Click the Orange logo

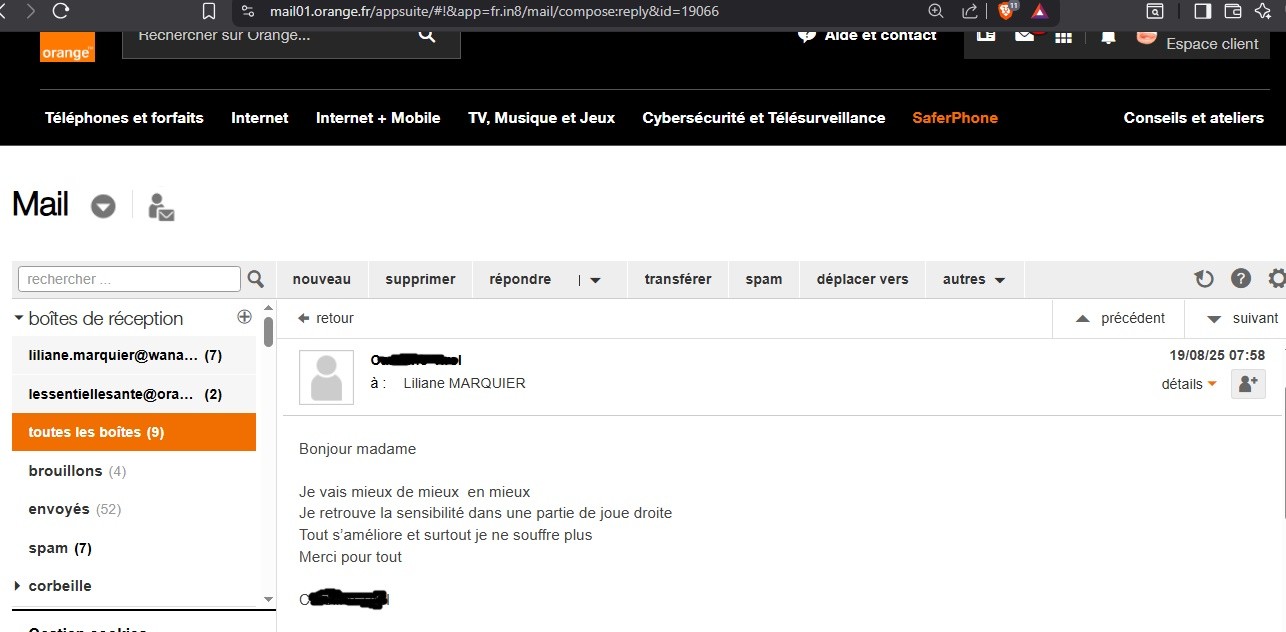[67, 47]
